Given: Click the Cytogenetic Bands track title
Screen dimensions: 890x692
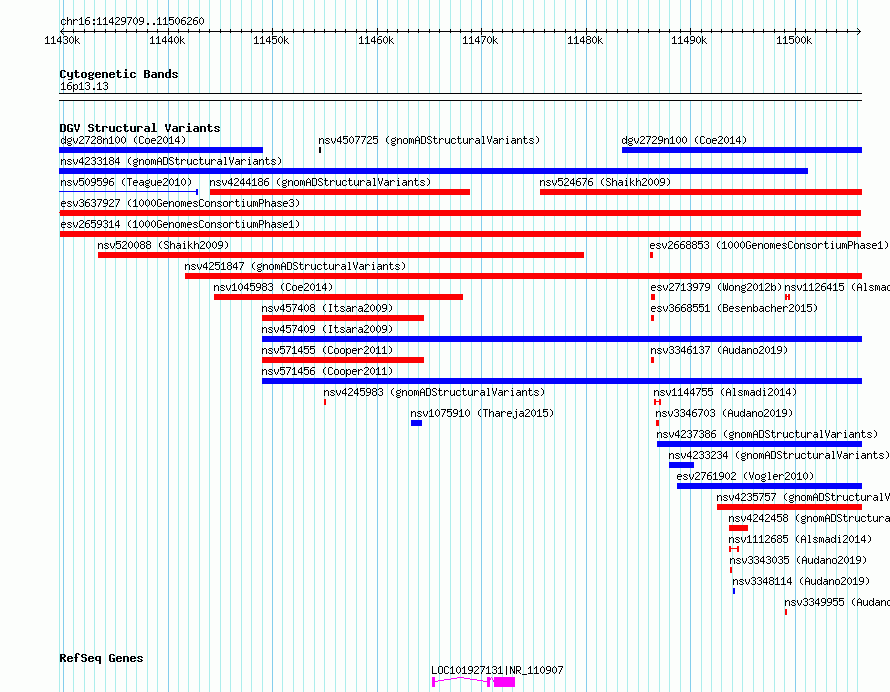Looking at the screenshot, I should pos(119,74).
